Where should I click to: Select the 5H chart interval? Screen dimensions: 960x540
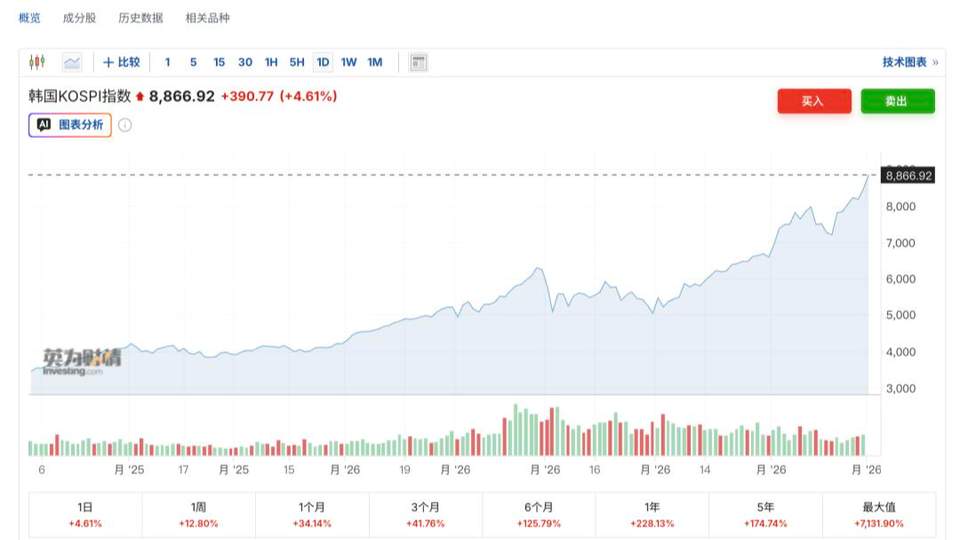tap(296, 62)
